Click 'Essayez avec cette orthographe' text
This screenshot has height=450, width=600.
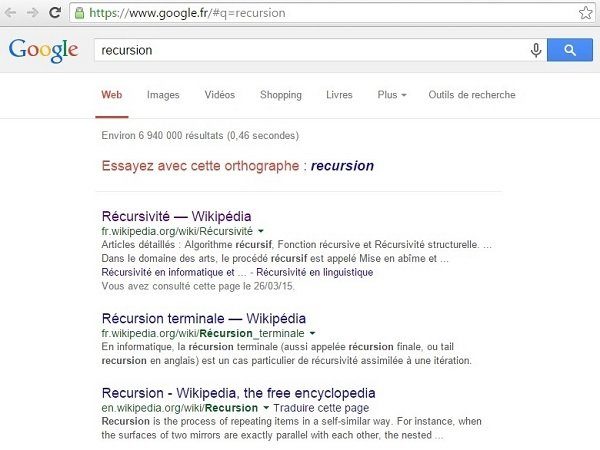pos(200,166)
